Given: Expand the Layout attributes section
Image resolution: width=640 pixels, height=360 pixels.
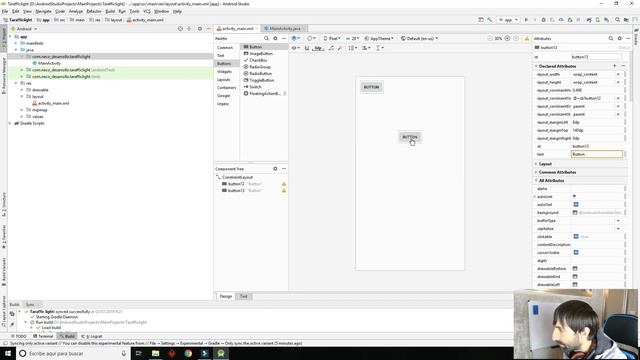Looking at the screenshot, I should click(536, 164).
